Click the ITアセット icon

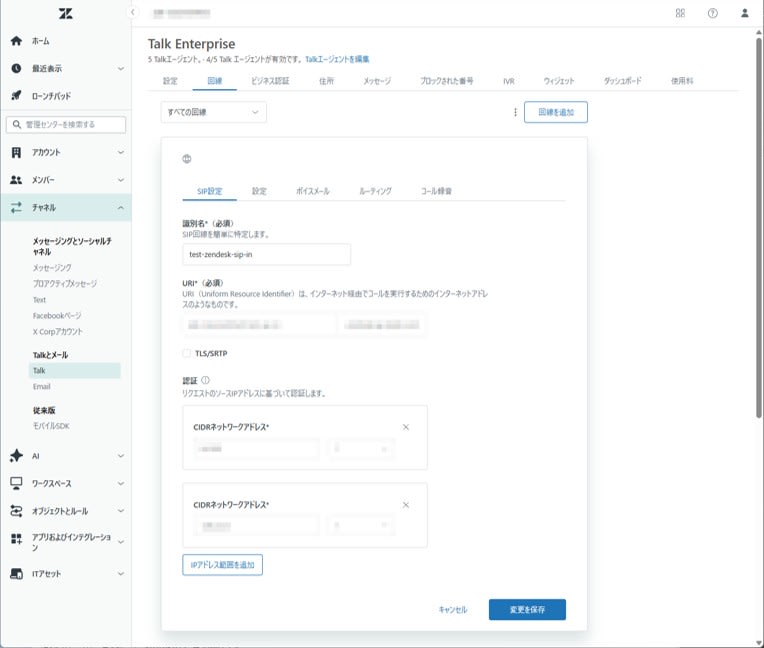(16, 573)
